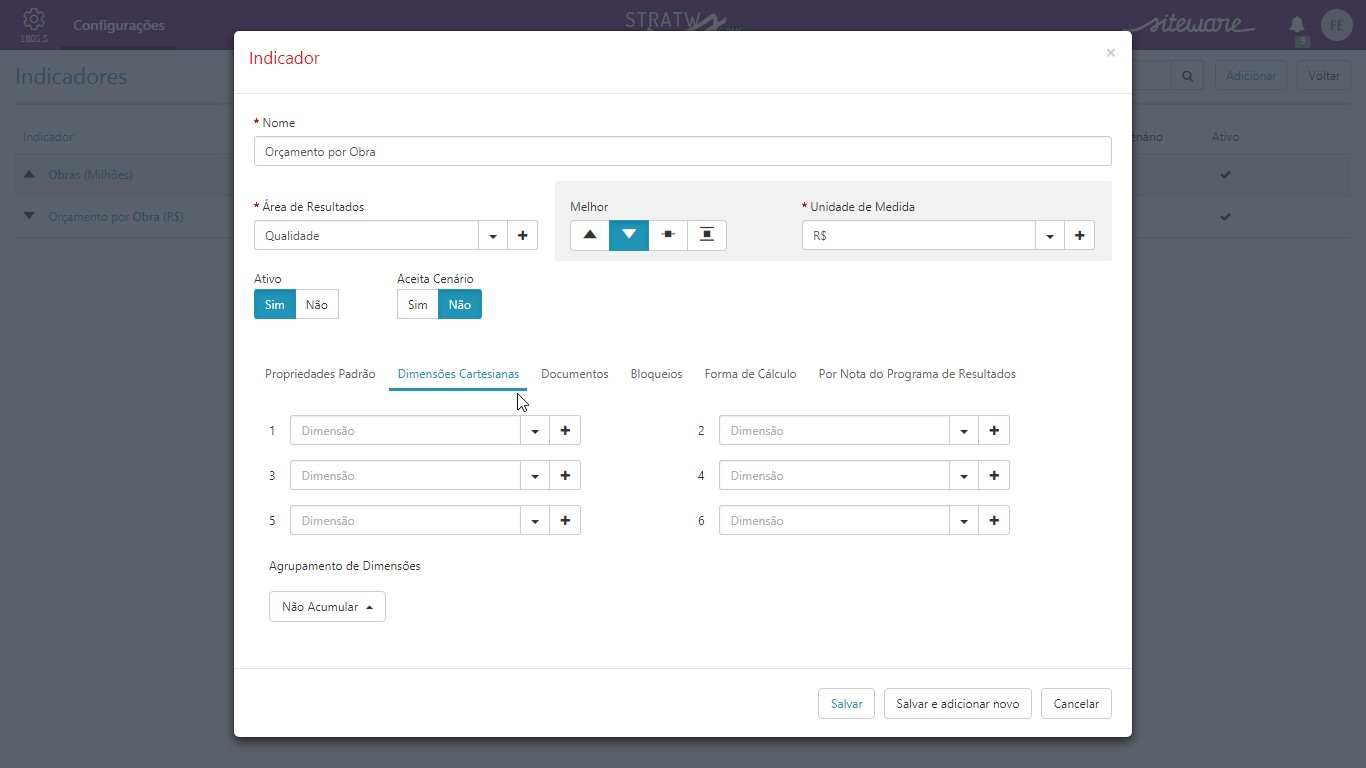
Task: Select the down arrow 'Melhor' option
Action: click(x=629, y=235)
